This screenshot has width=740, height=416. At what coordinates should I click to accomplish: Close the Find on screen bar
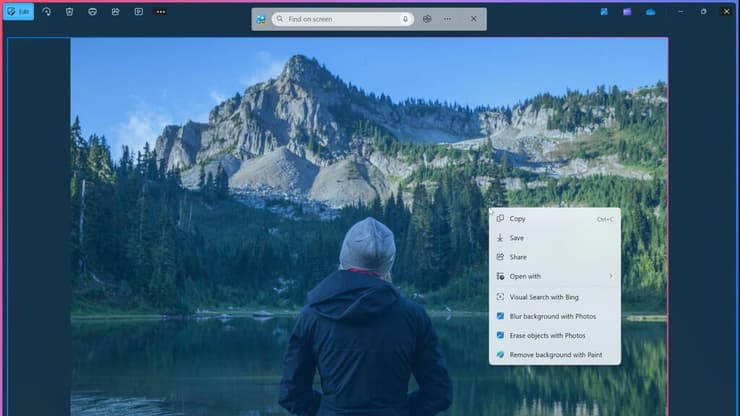[x=473, y=19]
